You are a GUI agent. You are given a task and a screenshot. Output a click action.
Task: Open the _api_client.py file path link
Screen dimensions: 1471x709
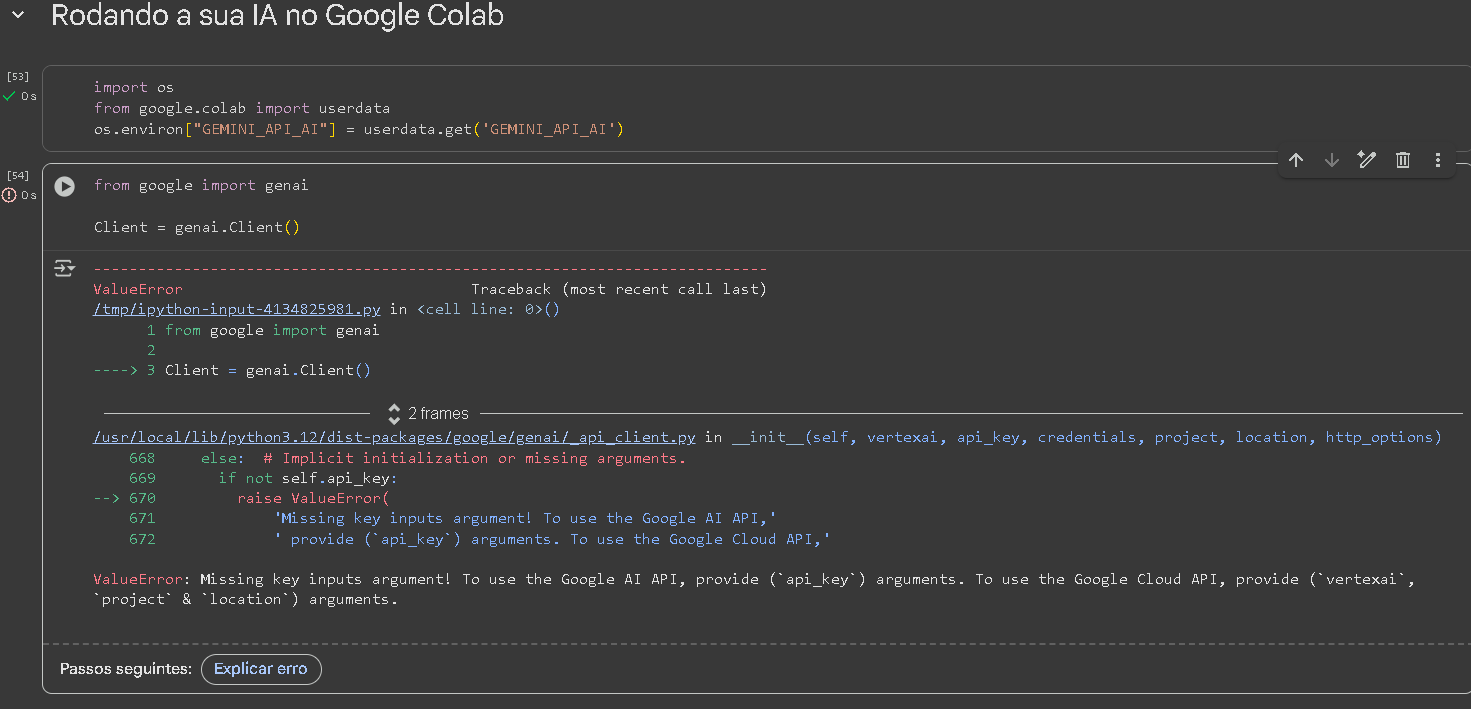coord(394,437)
